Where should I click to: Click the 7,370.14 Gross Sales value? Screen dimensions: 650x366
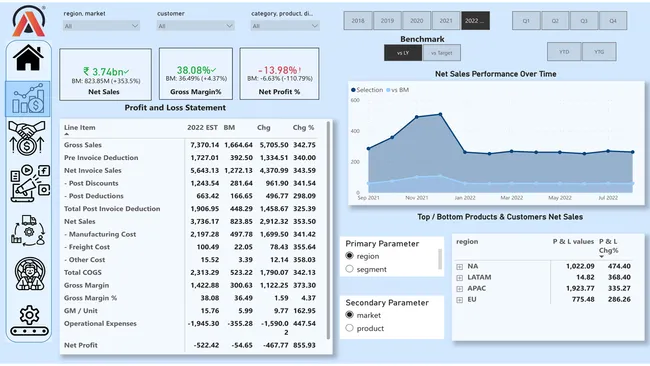(204, 145)
